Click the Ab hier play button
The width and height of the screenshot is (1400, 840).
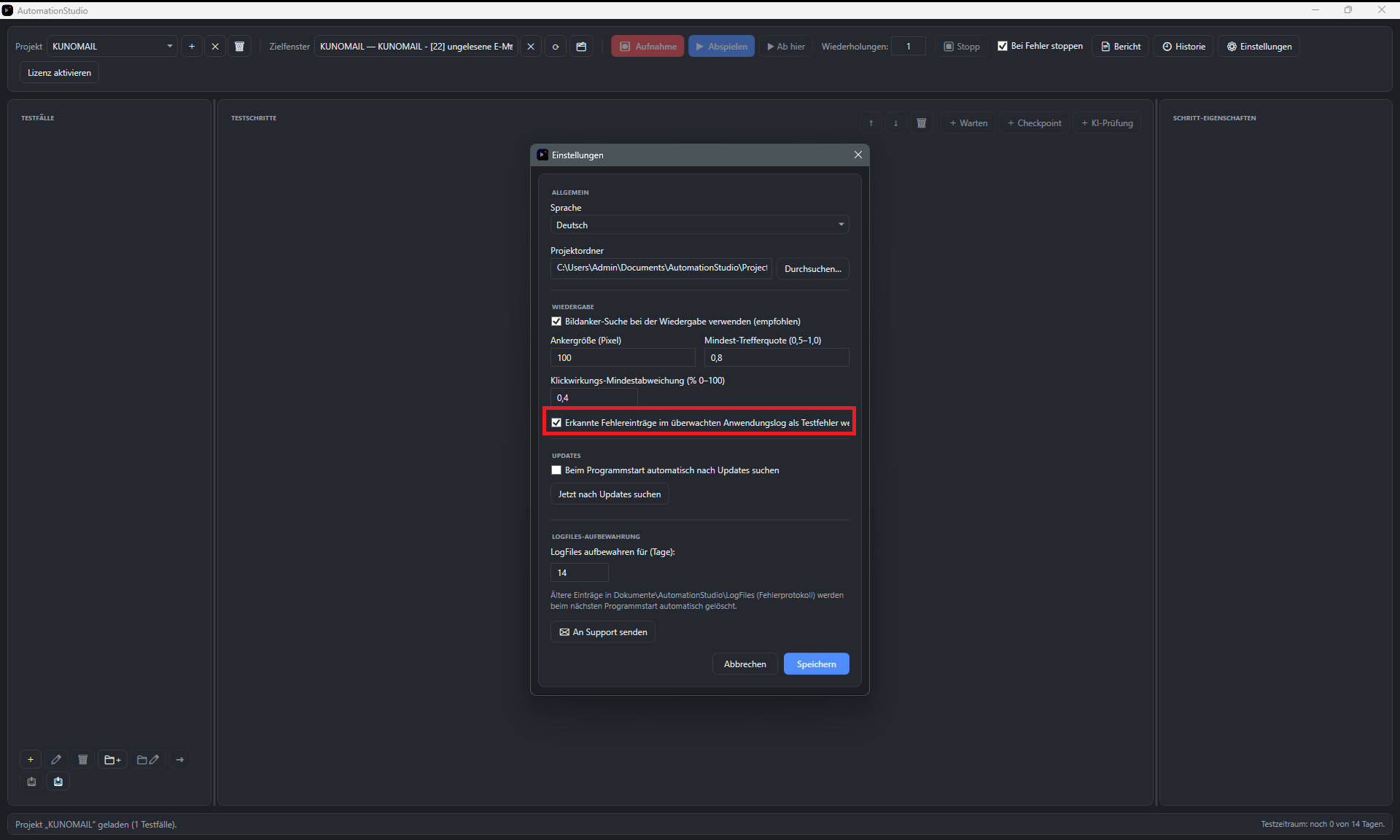(x=785, y=46)
